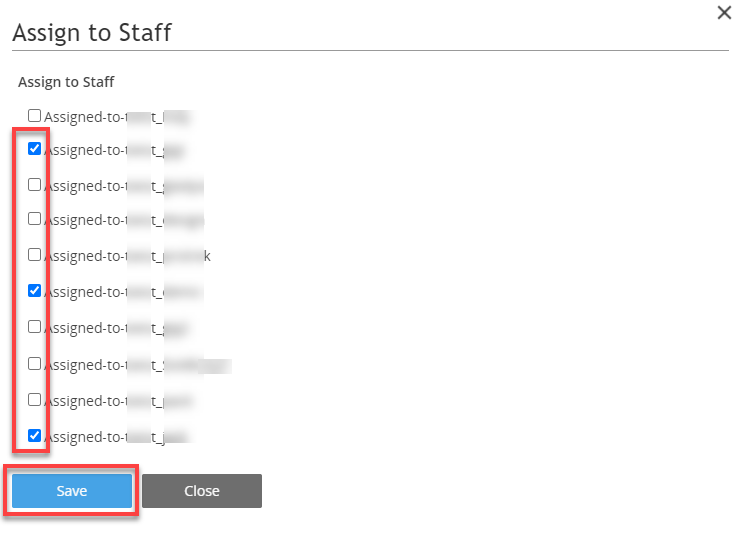Enable the eighth staff checkbox

pos(34,364)
